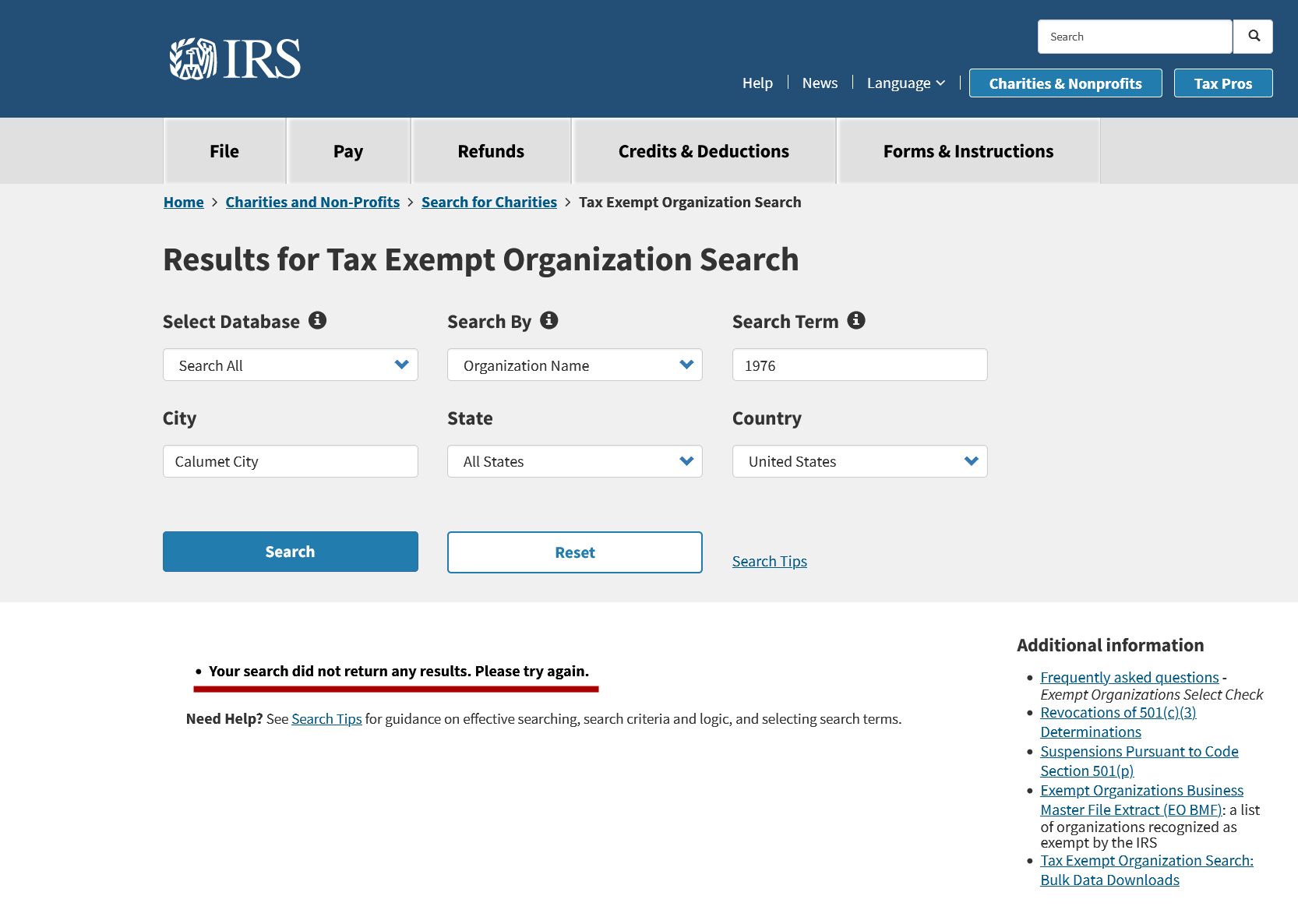Open the Select Database info icon
Image resolution: width=1298 pixels, height=924 pixels.
pyautogui.click(x=317, y=320)
